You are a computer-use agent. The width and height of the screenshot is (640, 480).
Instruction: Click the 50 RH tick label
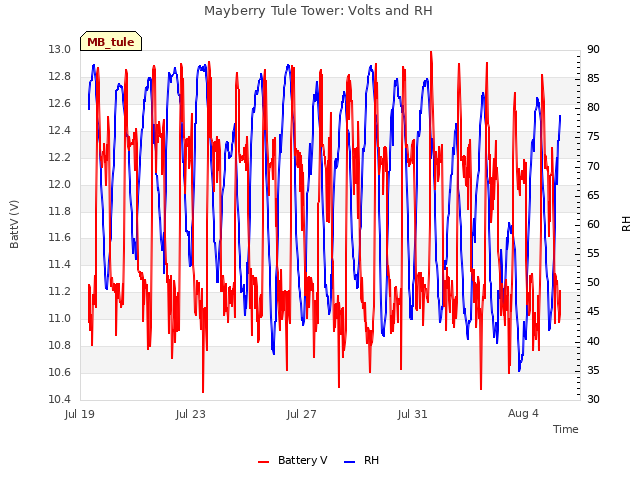point(593,282)
